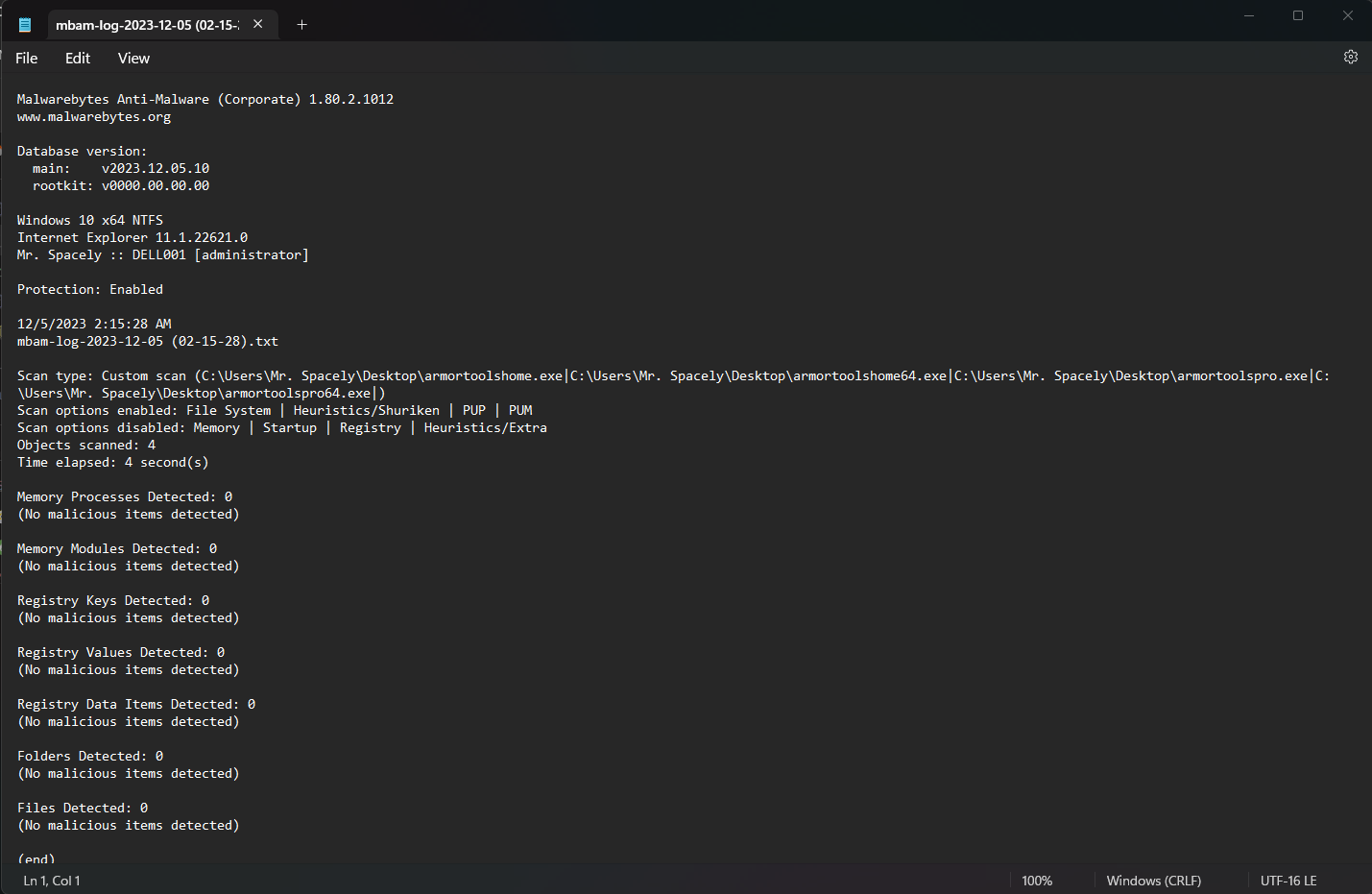The image size is (1372, 894).
Task: Click the 'Registry Data Items Detected: 0' line
Action: coord(136,705)
